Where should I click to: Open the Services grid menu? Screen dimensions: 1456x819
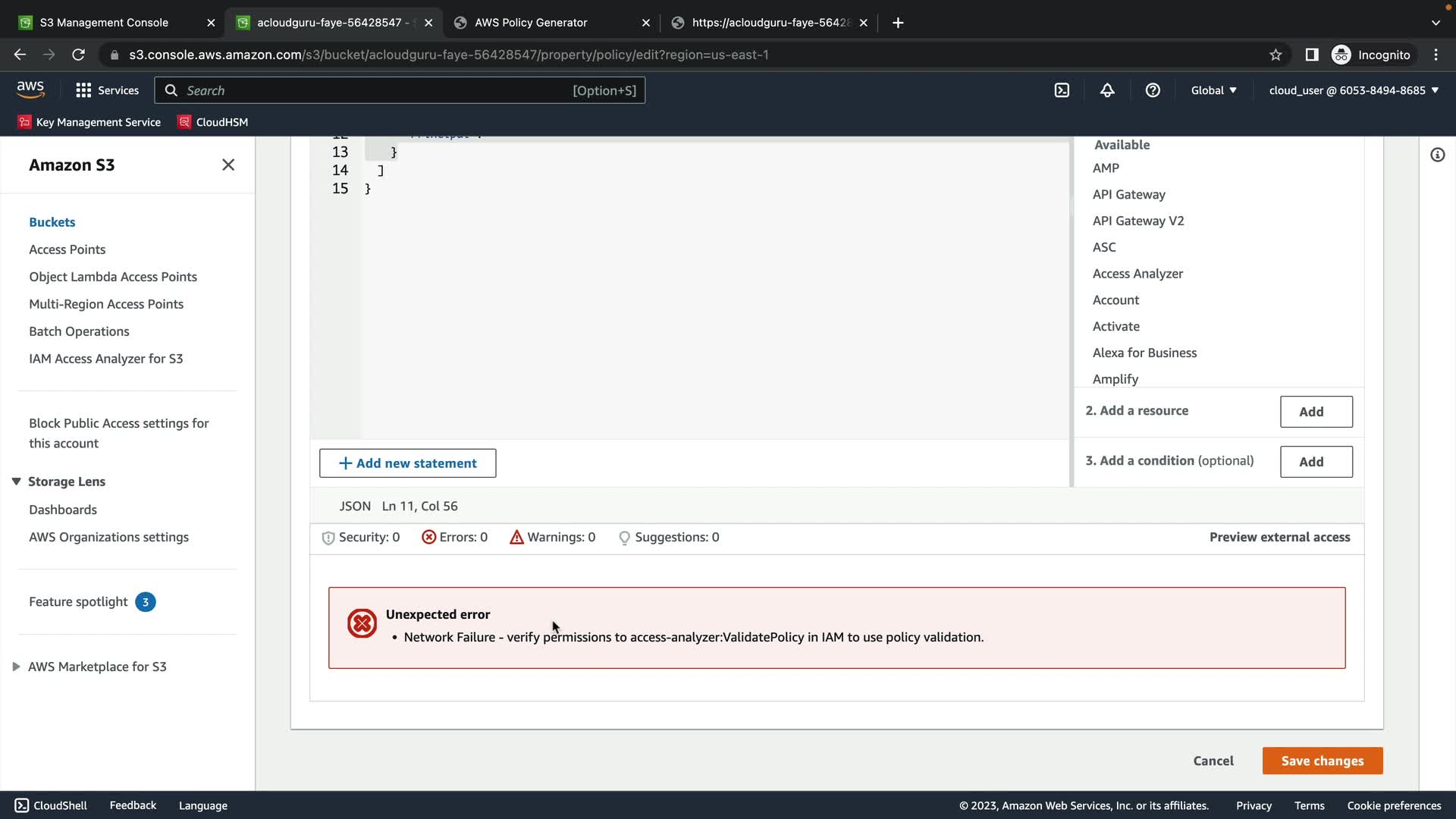tap(107, 90)
